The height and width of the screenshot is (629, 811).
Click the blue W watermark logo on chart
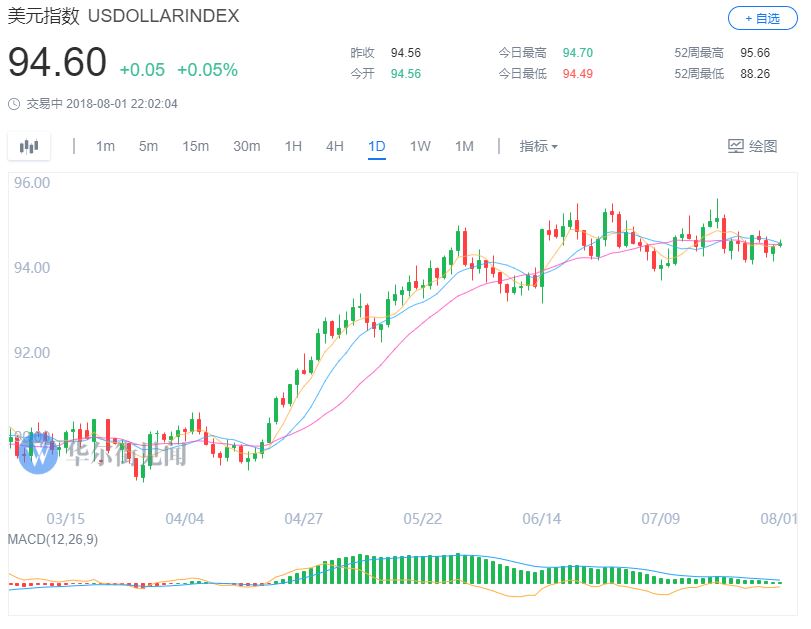coord(38,453)
